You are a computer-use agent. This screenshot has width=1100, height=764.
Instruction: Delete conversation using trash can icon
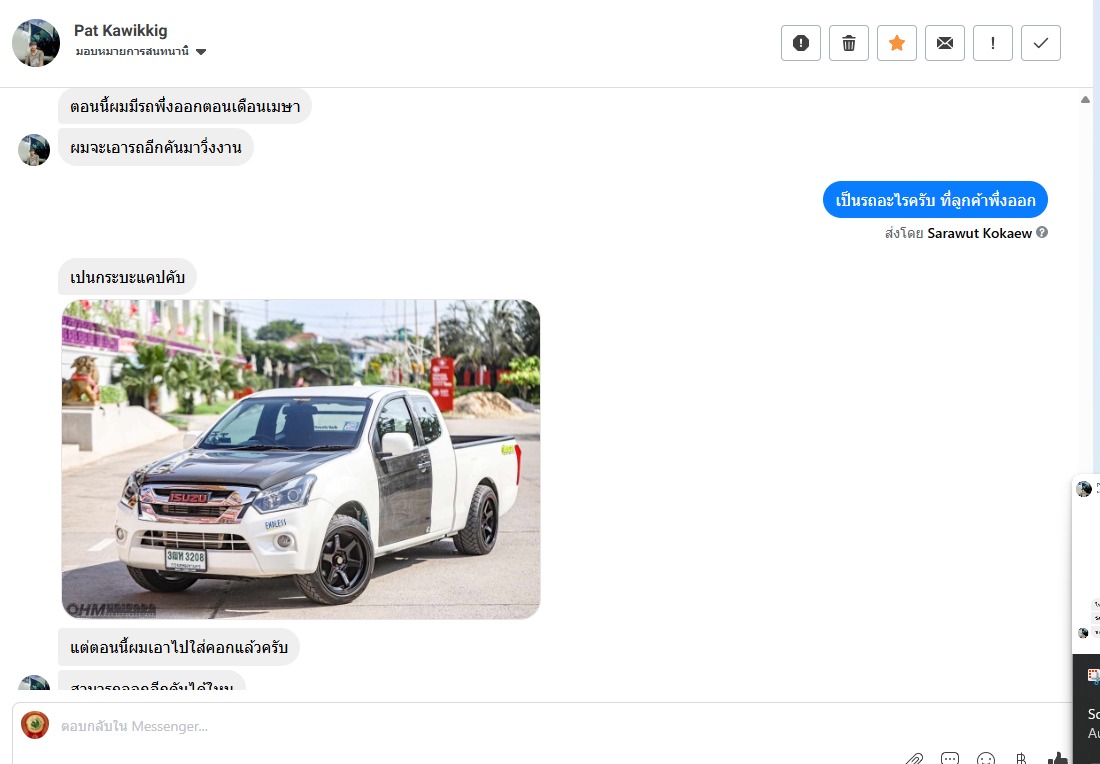point(849,43)
